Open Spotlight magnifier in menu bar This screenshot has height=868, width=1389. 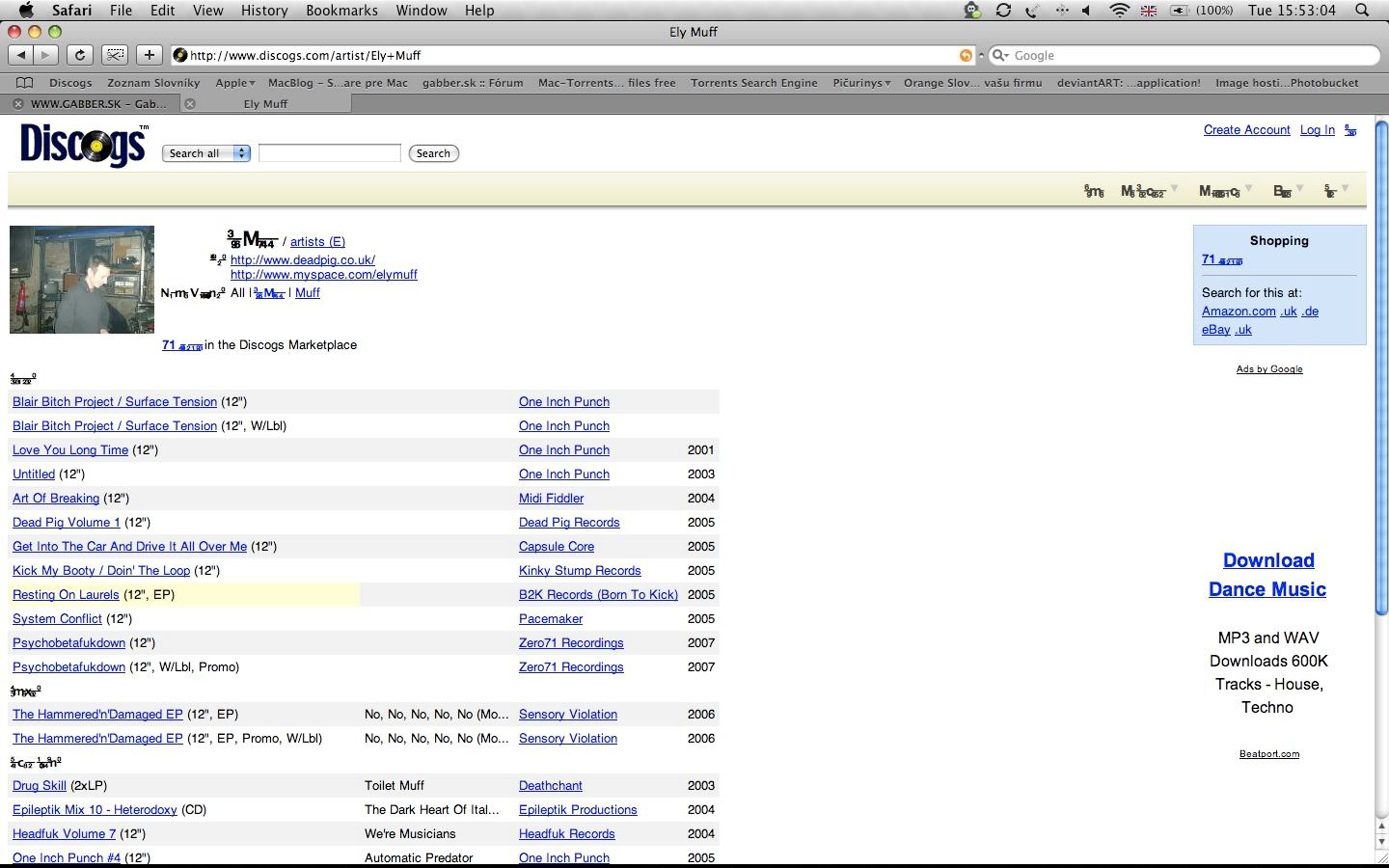[1362, 11]
